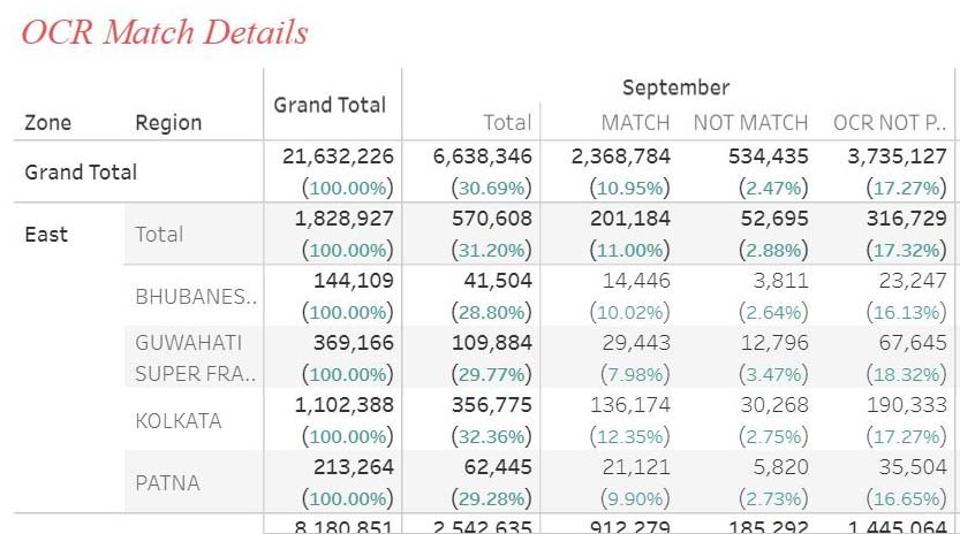
Task: Click the Grand Total column header
Action: 330,104
